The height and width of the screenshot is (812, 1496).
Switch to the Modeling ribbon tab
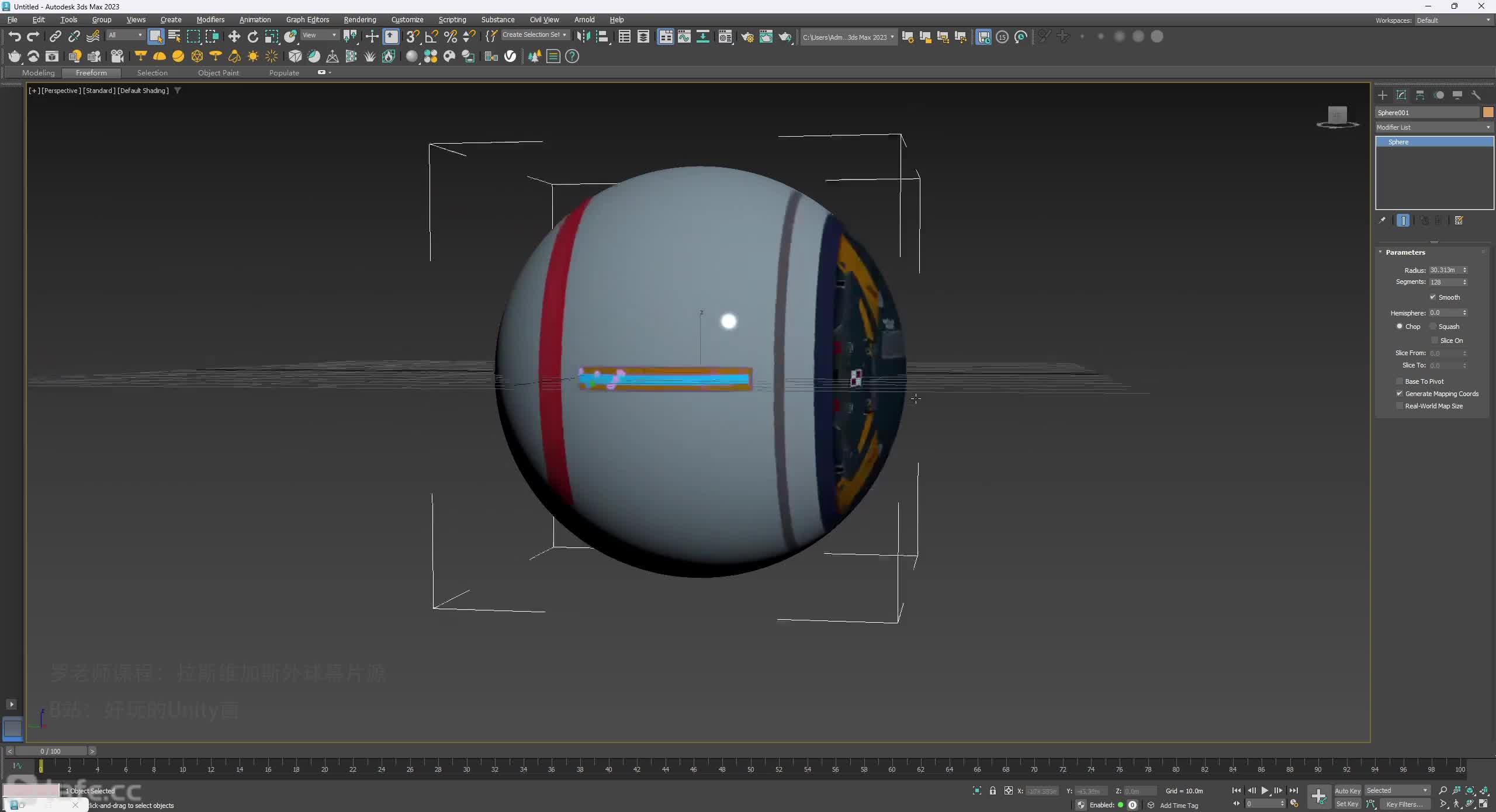coord(38,73)
